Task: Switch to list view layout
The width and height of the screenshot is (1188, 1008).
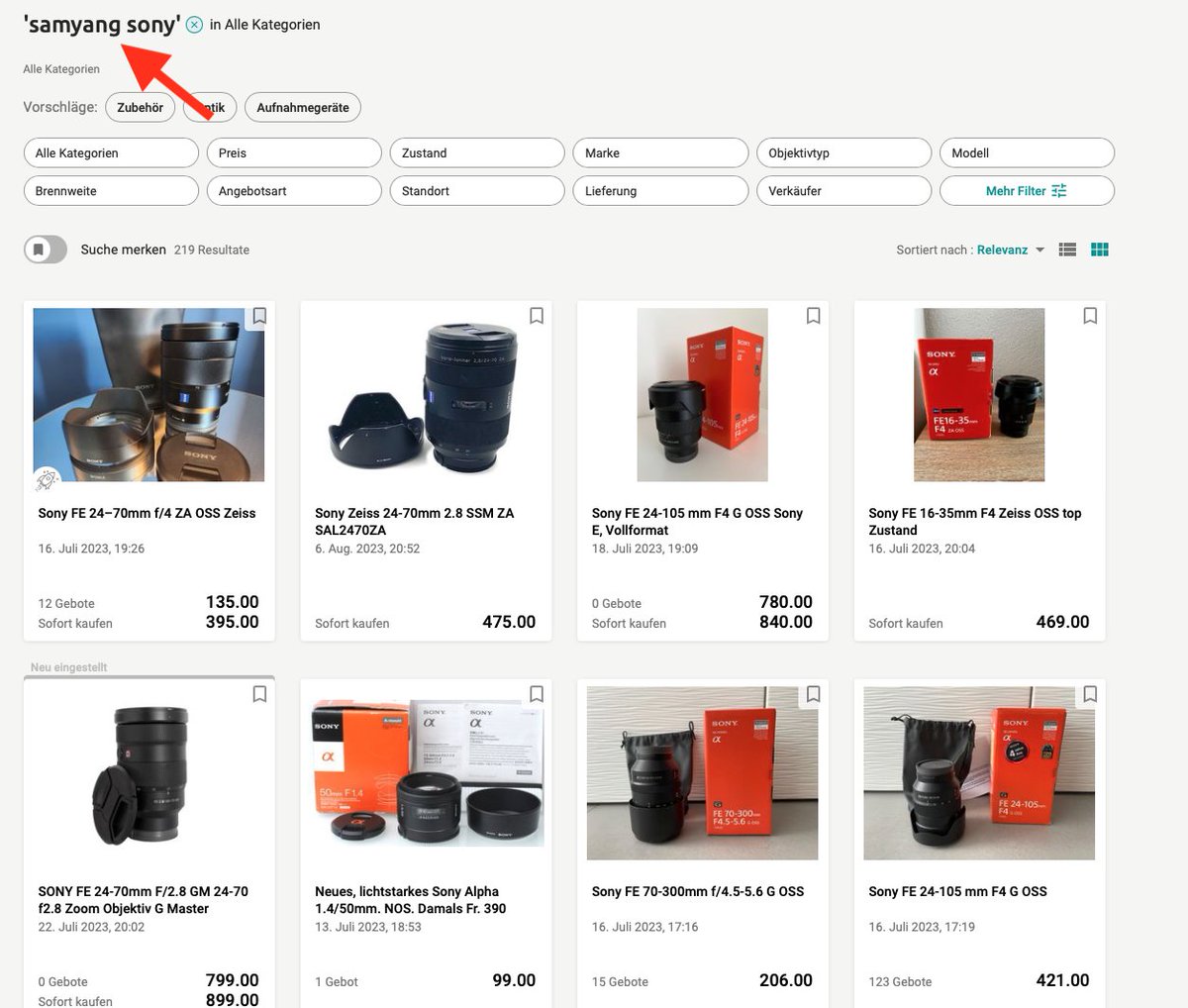Action: [1067, 250]
